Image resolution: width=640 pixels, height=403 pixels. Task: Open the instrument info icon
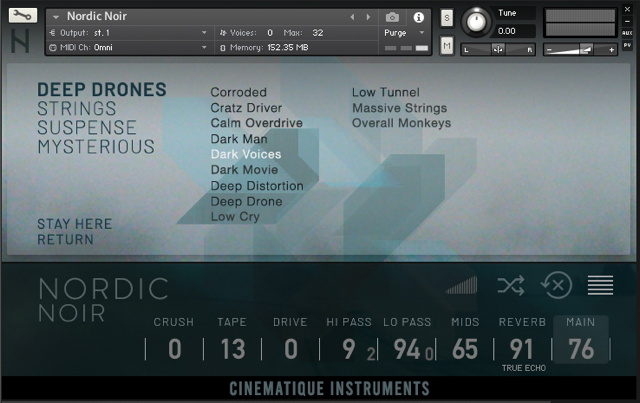click(x=418, y=17)
